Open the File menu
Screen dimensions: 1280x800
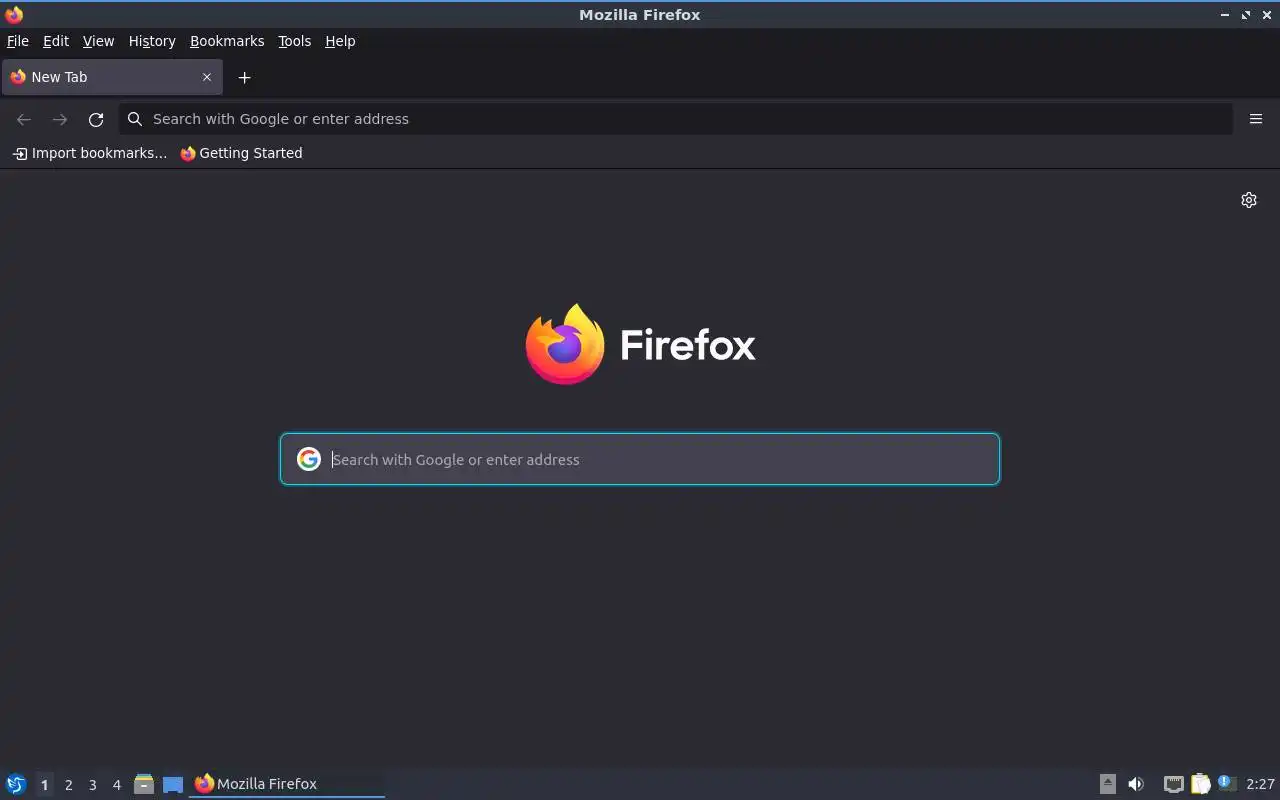(x=18, y=41)
